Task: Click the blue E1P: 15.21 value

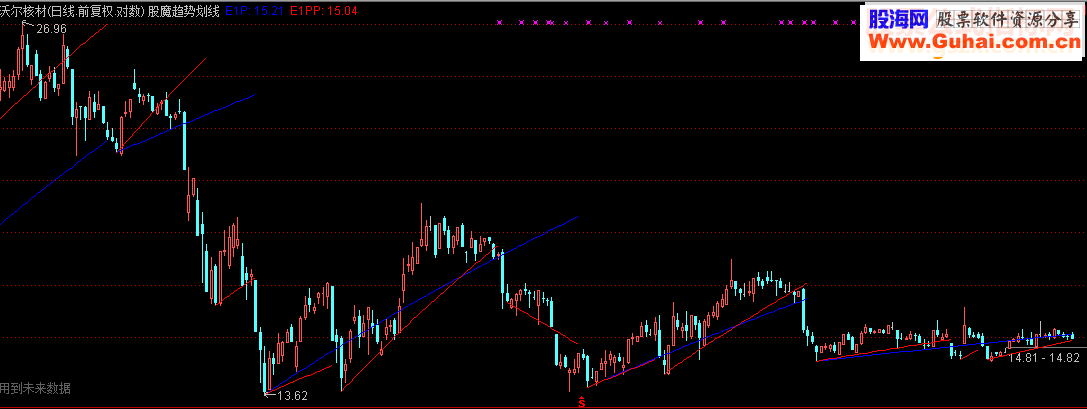Action: tap(254, 11)
